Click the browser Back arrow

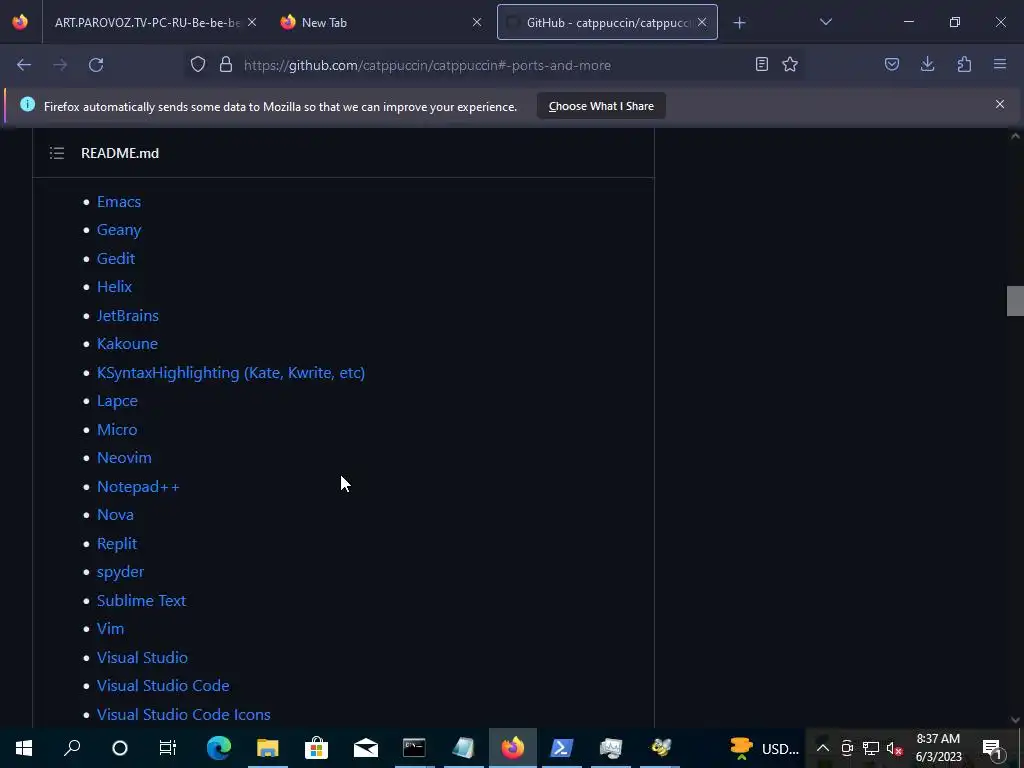pyautogui.click(x=24, y=65)
